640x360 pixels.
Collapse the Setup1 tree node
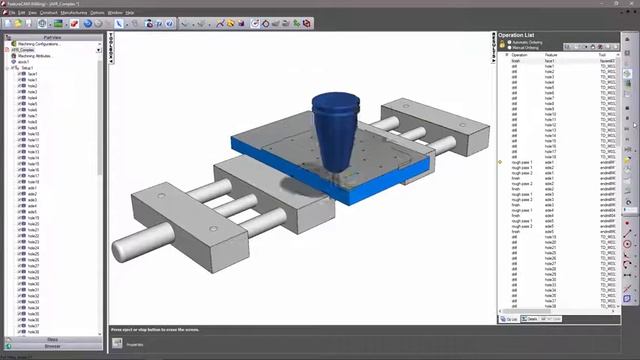tap(7, 68)
